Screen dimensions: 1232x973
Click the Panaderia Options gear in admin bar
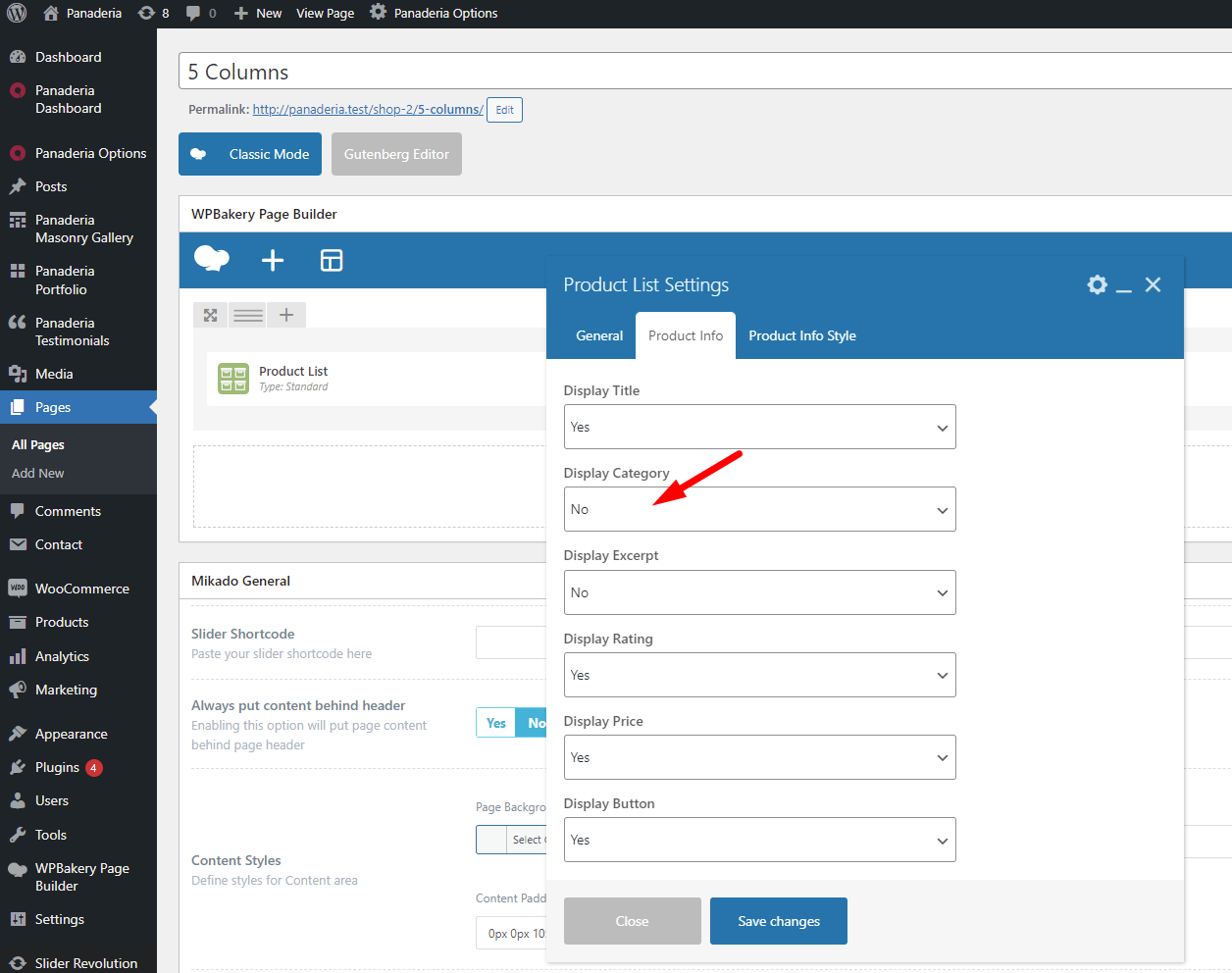[378, 13]
